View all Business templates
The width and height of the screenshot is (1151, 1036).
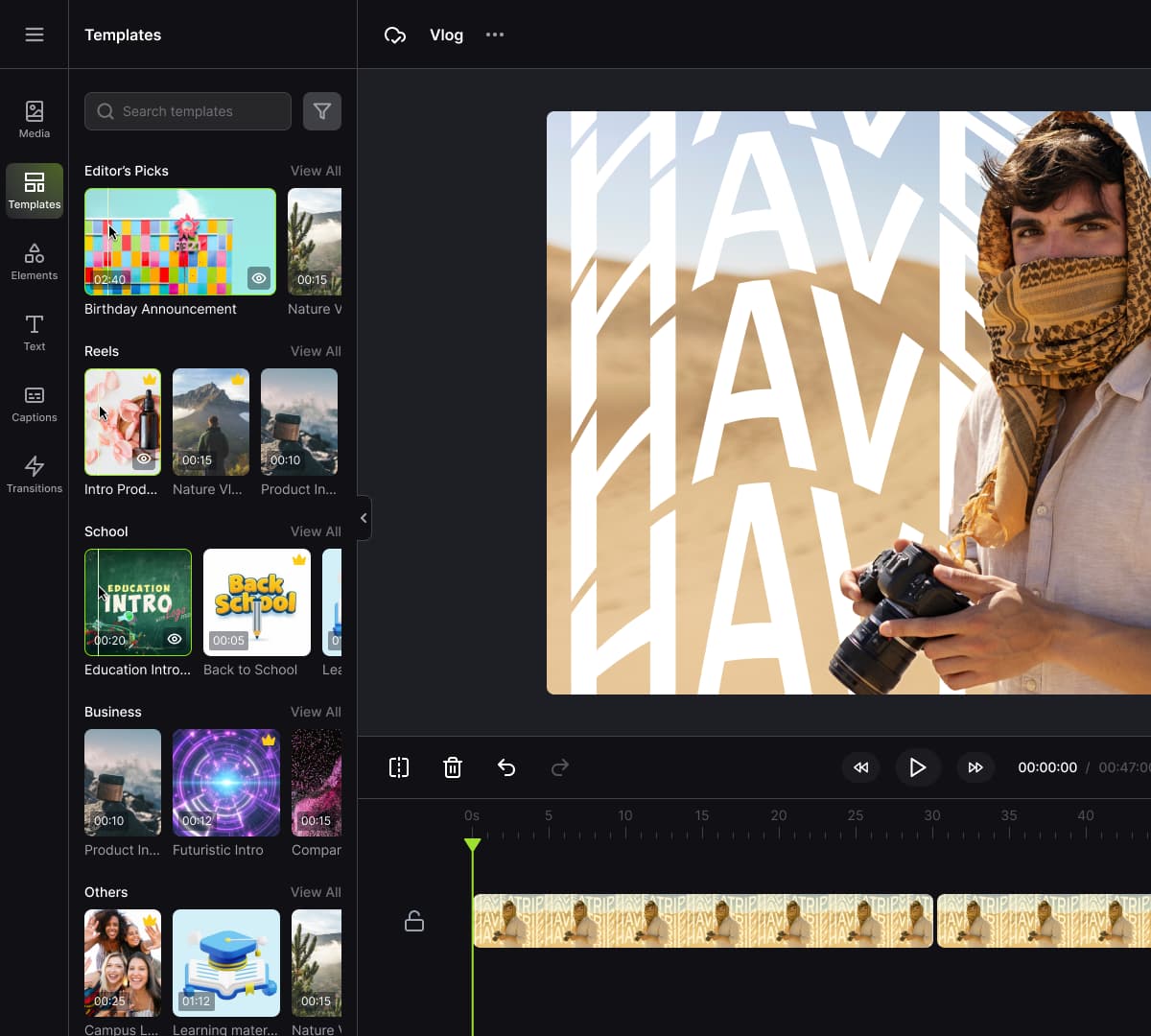[x=316, y=712]
